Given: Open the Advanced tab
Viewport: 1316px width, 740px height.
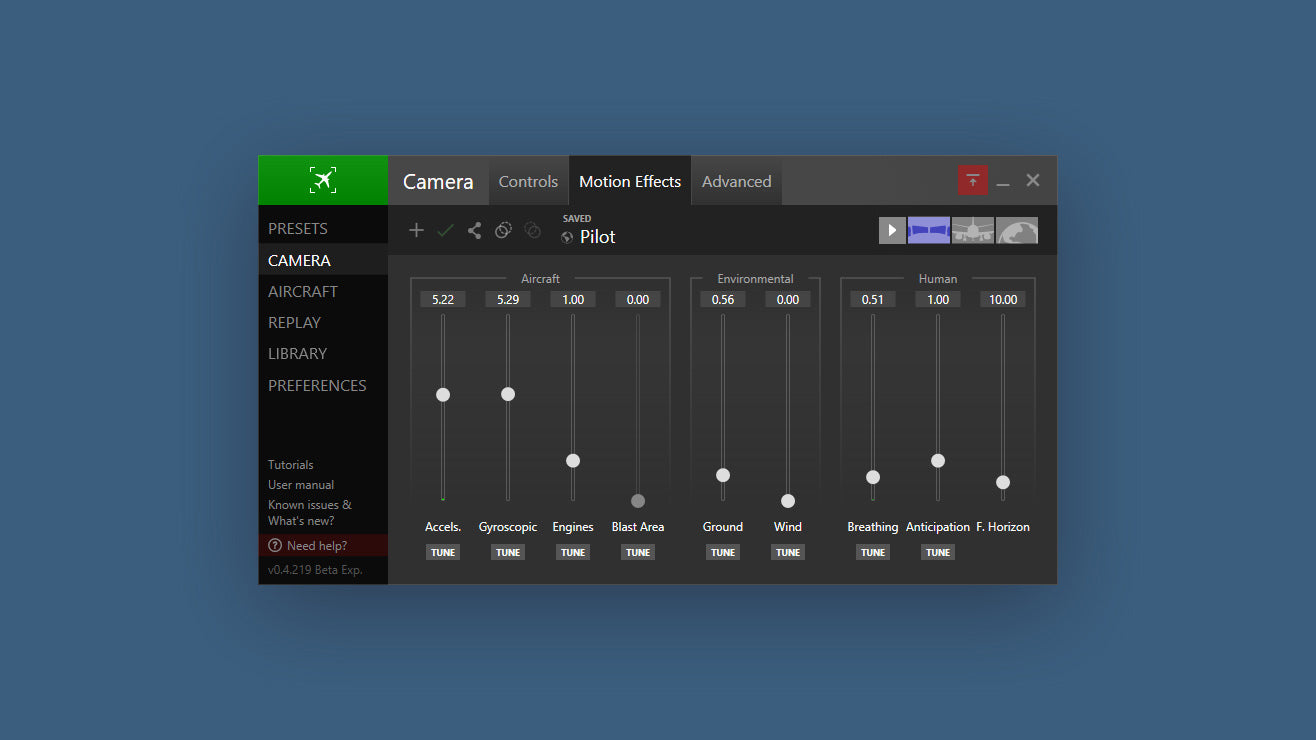Looking at the screenshot, I should tap(736, 182).
